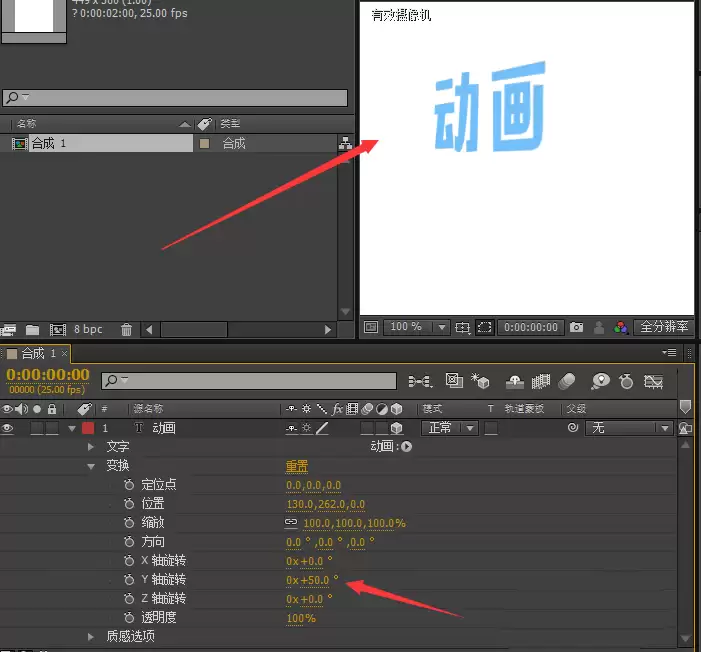Select the 合成 1 timeline tab
Viewport: 701px width, 652px height.
(38, 354)
